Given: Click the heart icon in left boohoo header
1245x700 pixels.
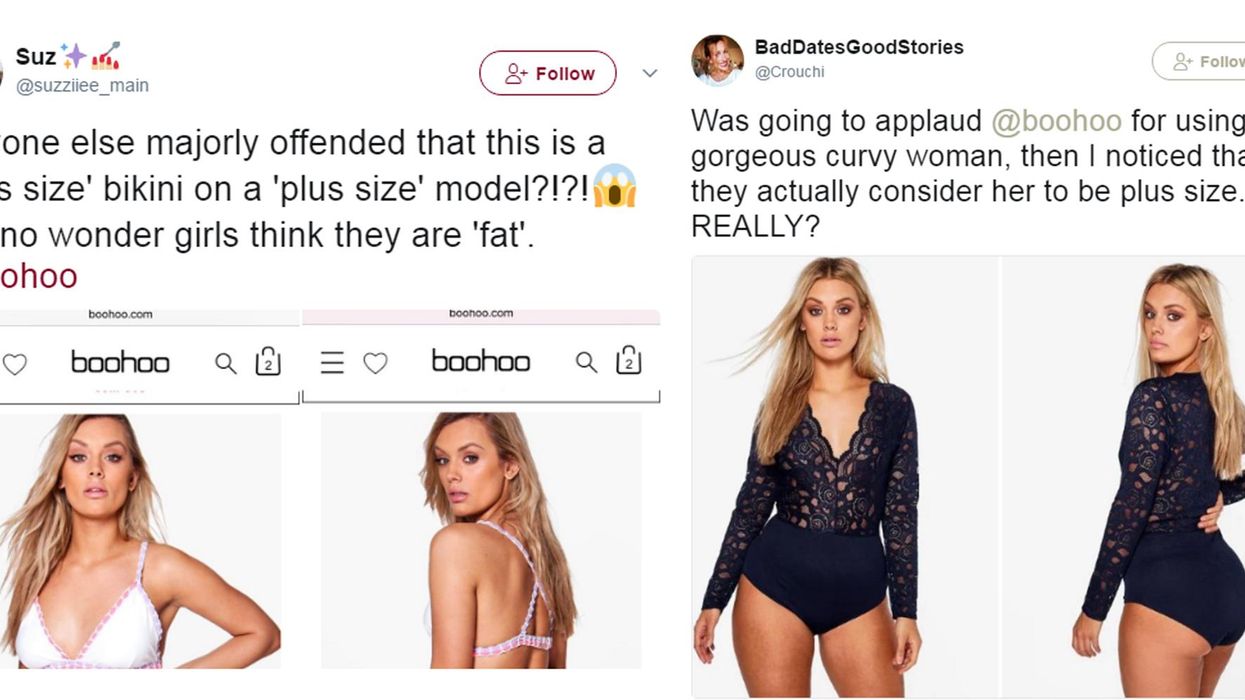Looking at the screenshot, I should 14,364.
